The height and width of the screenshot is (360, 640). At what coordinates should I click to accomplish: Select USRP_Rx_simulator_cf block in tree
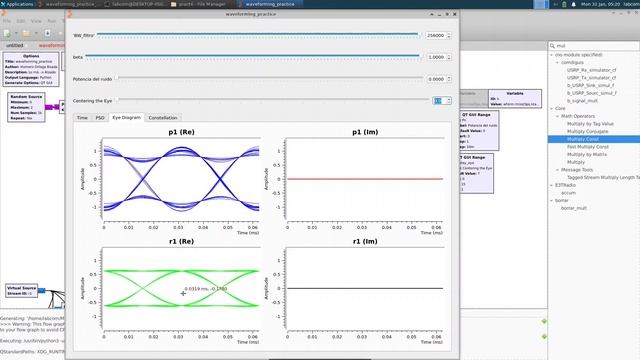tap(591, 70)
